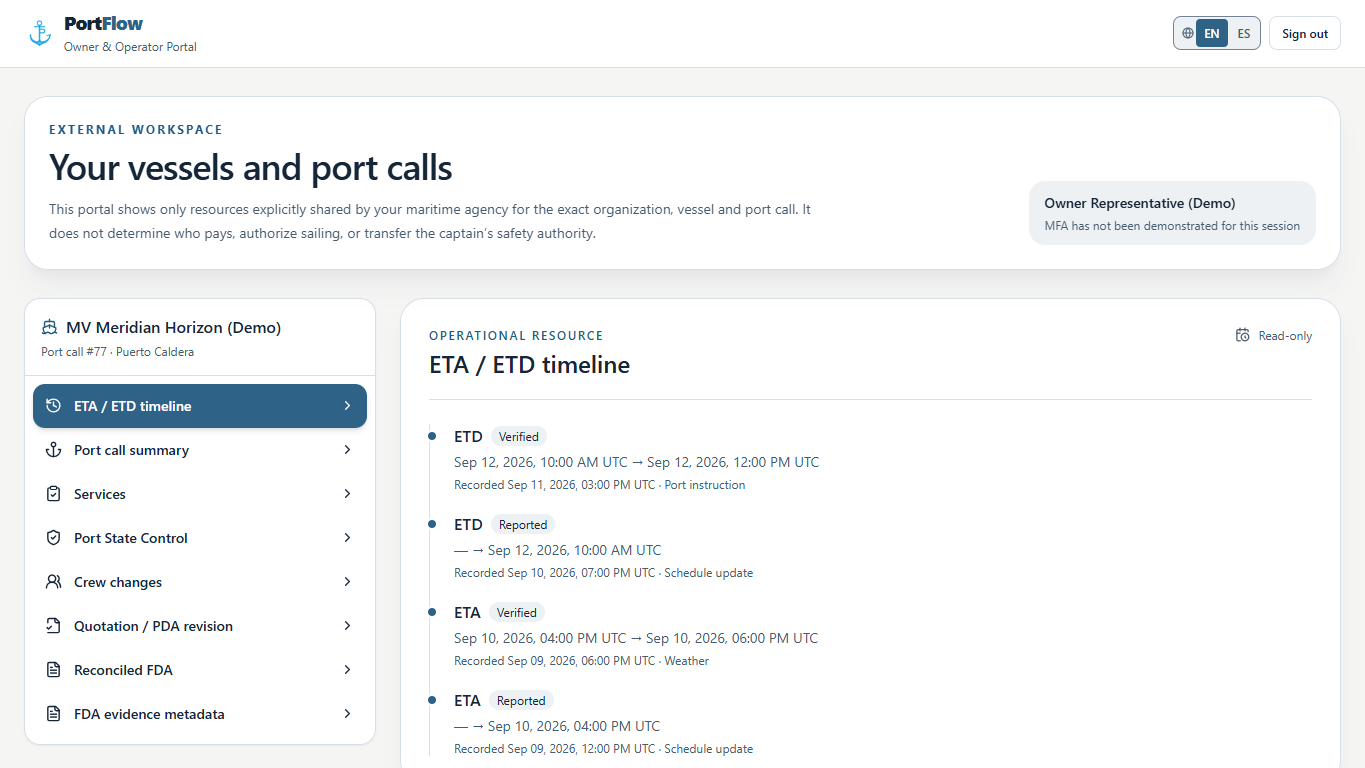This screenshot has height=768, width=1365.
Task: Open the ETA / ETD timeline menu item
Action: (200, 406)
